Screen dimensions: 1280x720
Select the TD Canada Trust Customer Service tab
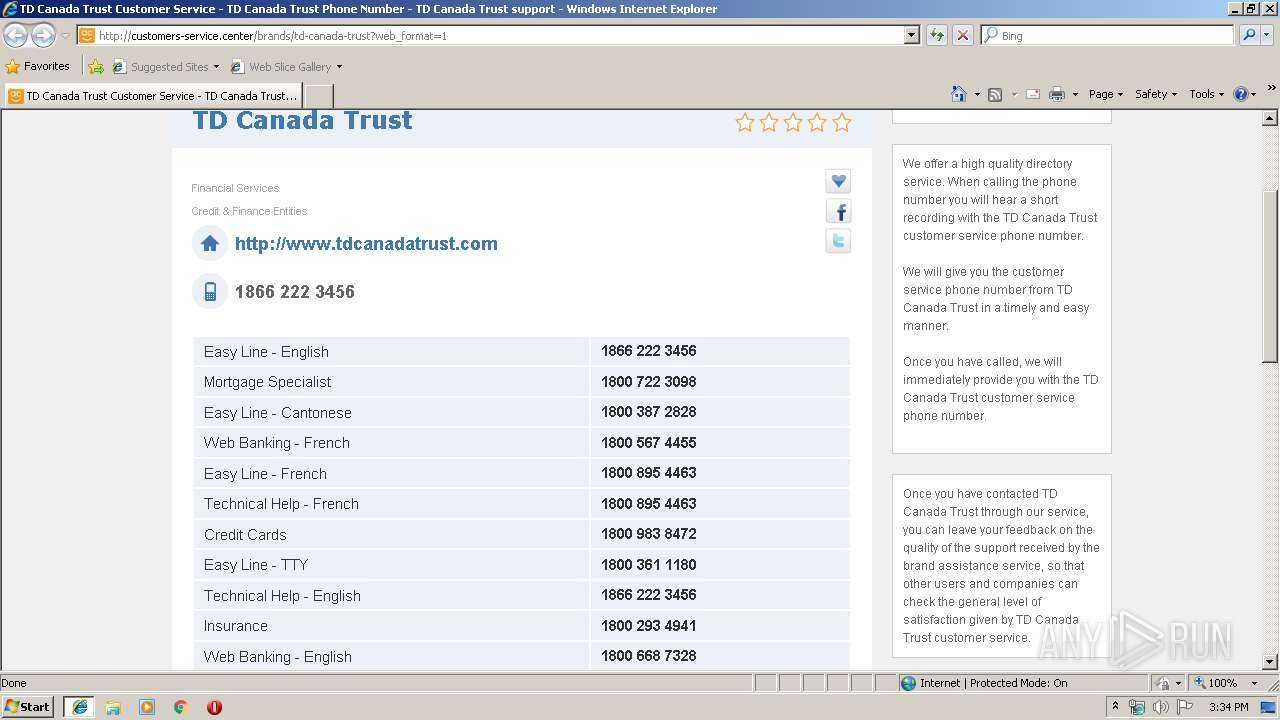coord(153,96)
